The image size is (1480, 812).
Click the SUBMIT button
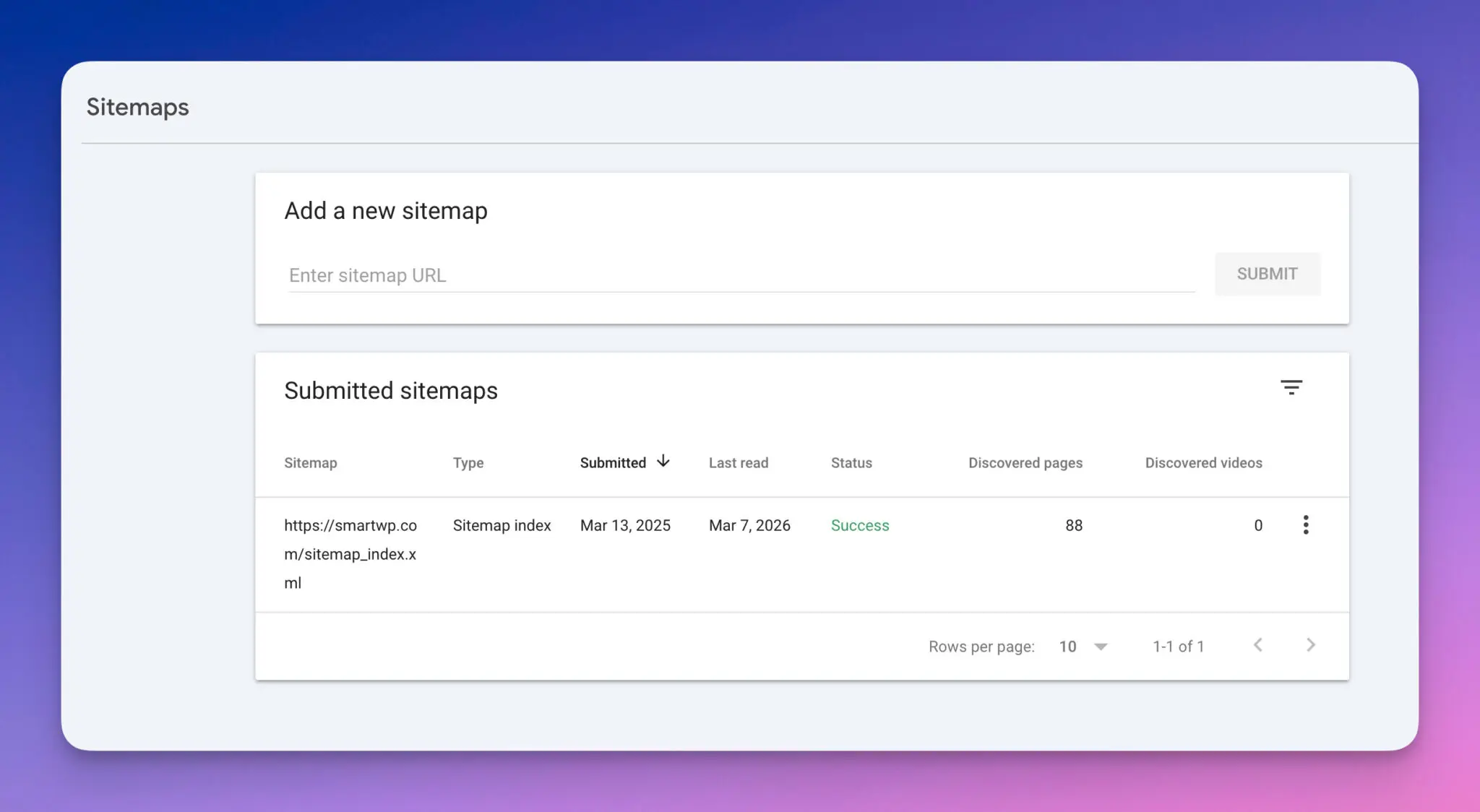(1267, 274)
